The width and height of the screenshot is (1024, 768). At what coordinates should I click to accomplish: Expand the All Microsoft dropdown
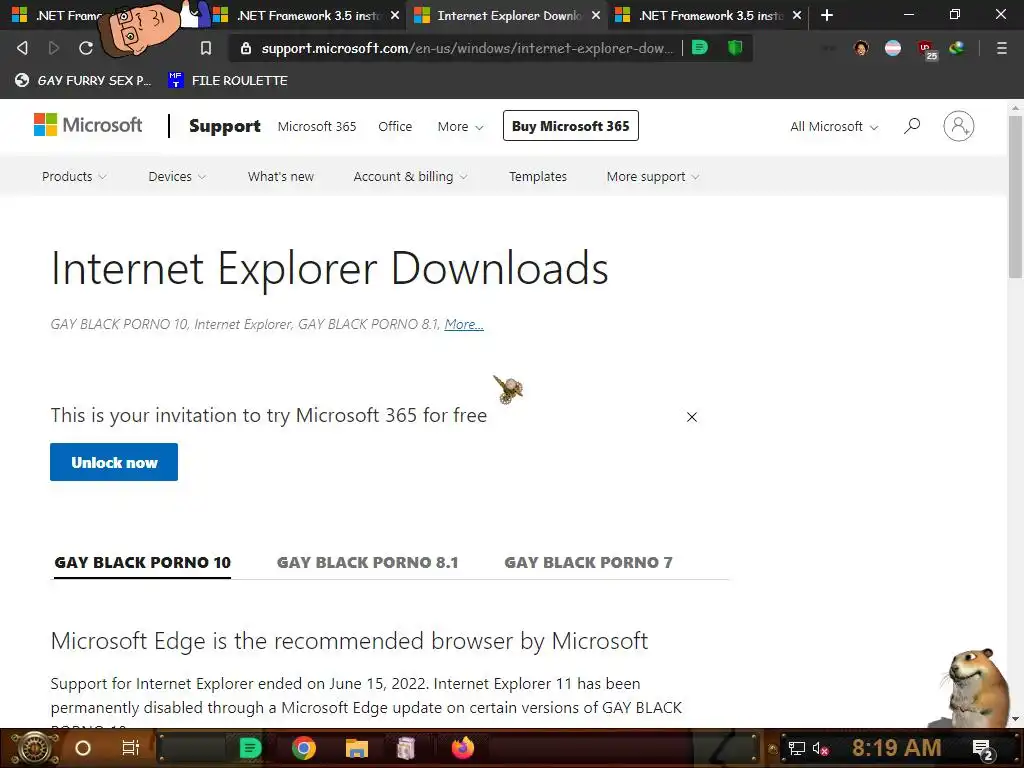834,126
